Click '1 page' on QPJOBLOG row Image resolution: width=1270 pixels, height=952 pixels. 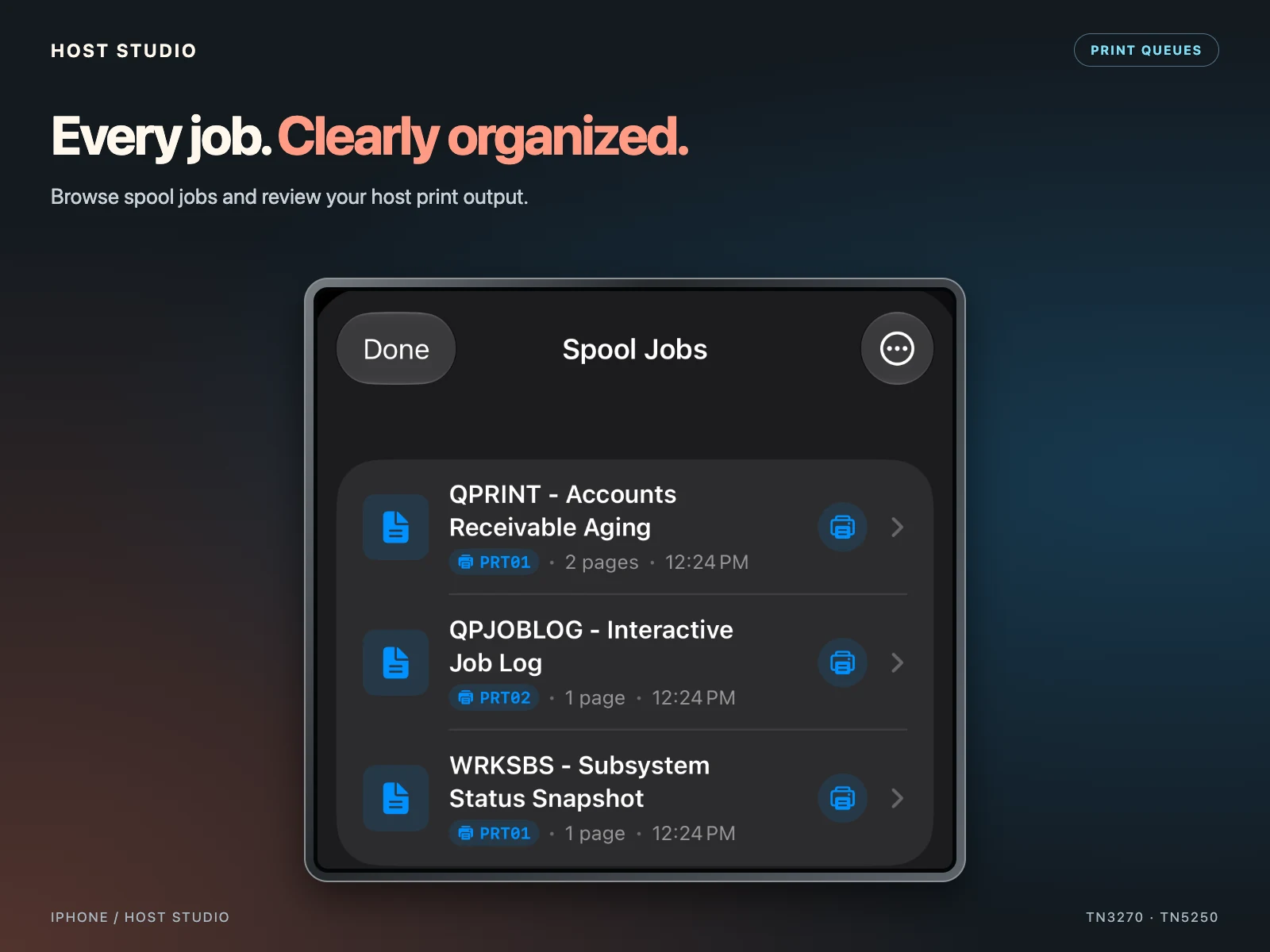click(x=595, y=698)
